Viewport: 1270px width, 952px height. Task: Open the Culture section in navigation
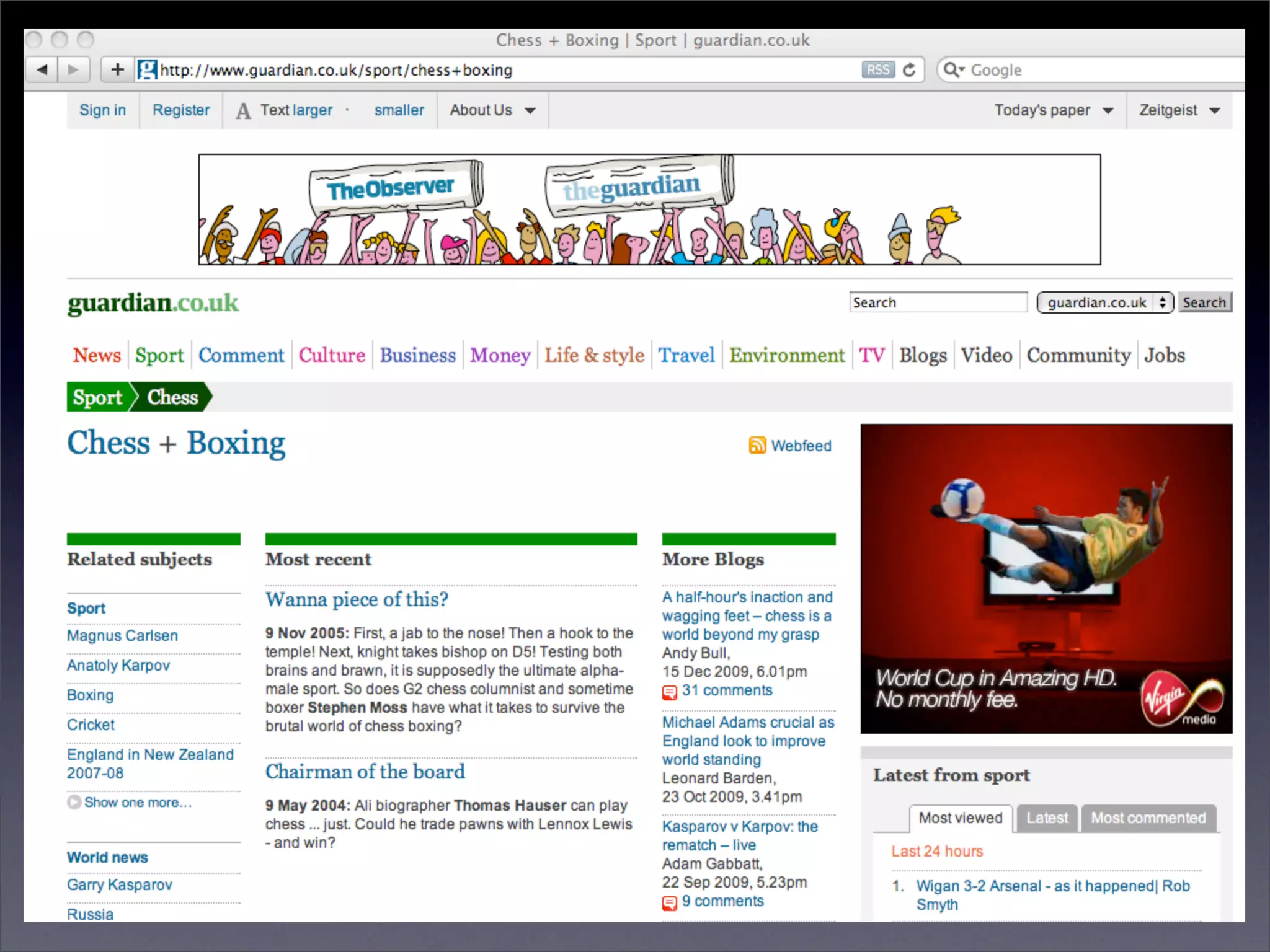332,355
